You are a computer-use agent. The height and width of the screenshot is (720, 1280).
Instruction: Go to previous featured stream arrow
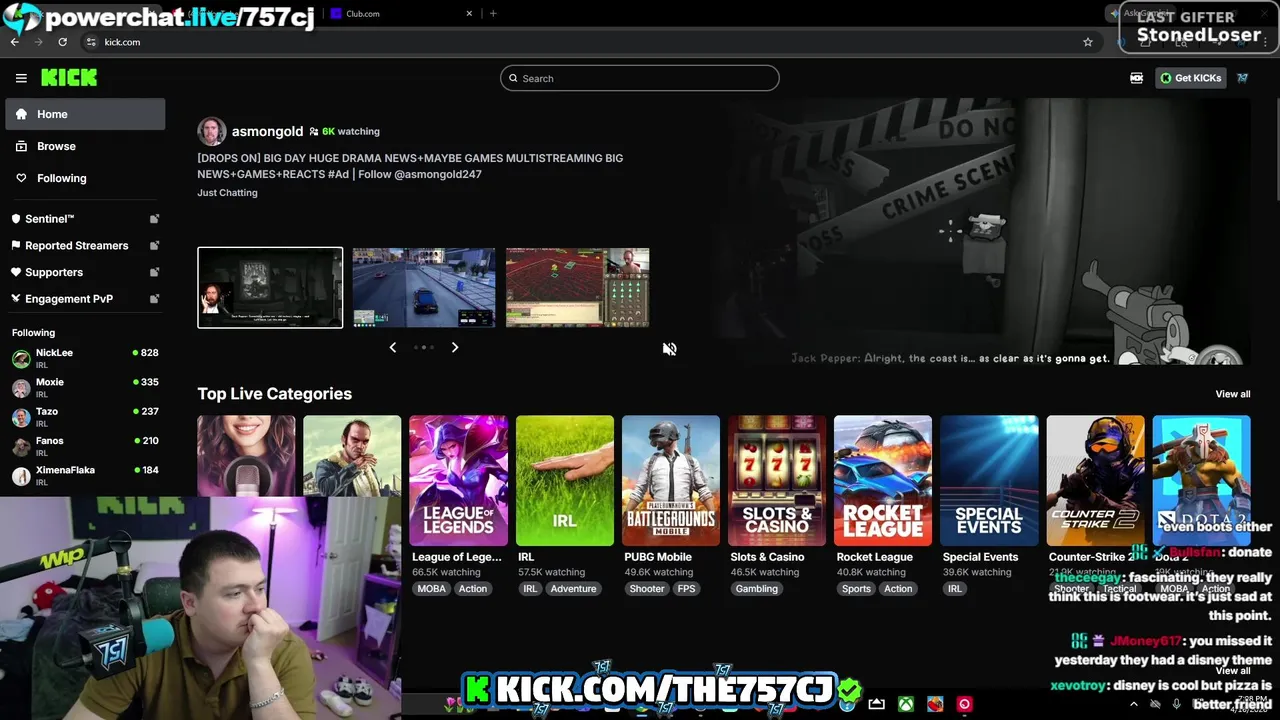tap(393, 347)
